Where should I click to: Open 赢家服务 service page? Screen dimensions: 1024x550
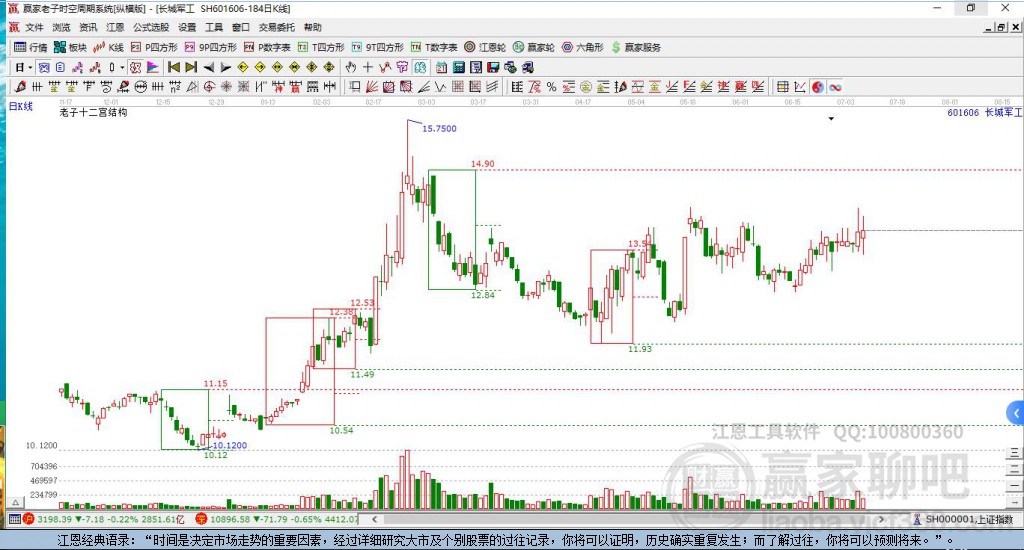click(636, 47)
